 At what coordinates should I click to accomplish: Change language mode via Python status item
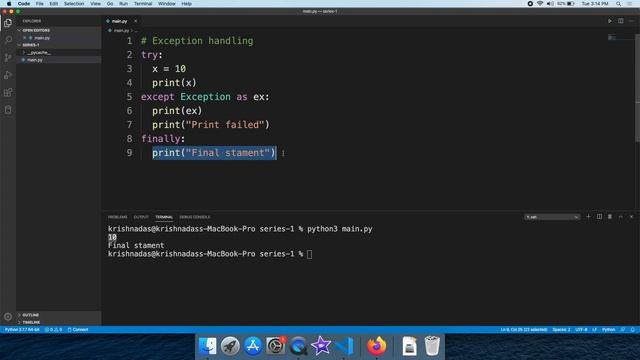click(x=609, y=330)
